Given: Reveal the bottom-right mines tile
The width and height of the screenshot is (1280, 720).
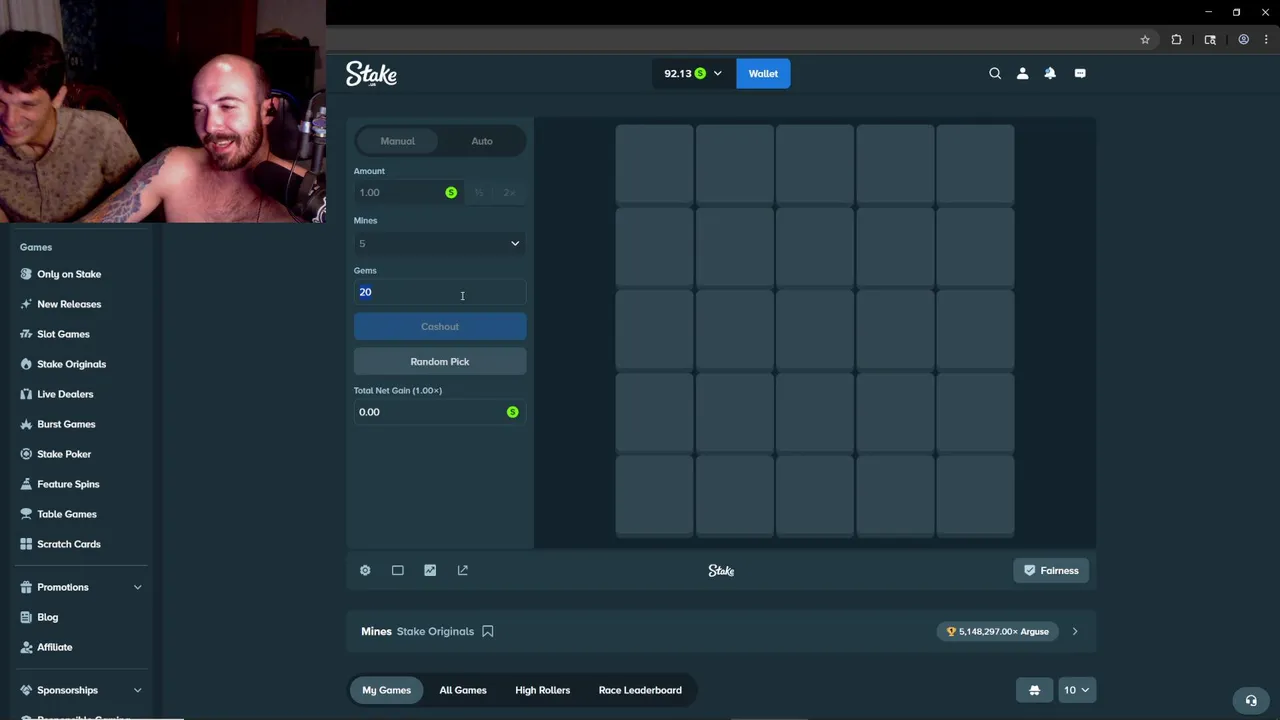Looking at the screenshot, I should [975, 495].
